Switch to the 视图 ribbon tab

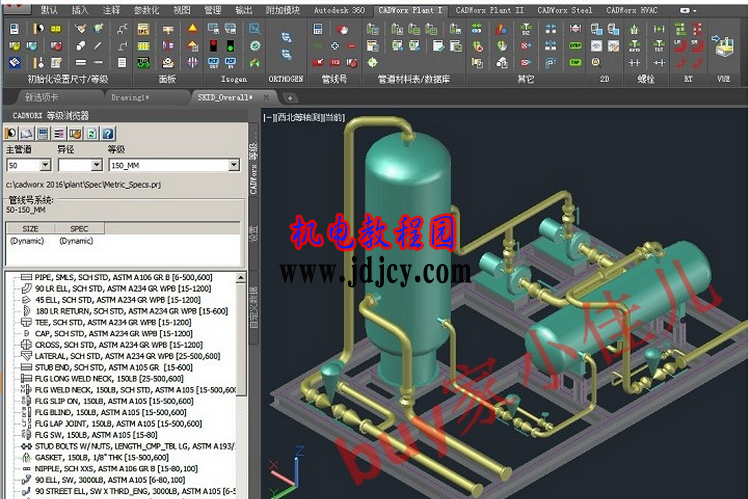(x=181, y=10)
